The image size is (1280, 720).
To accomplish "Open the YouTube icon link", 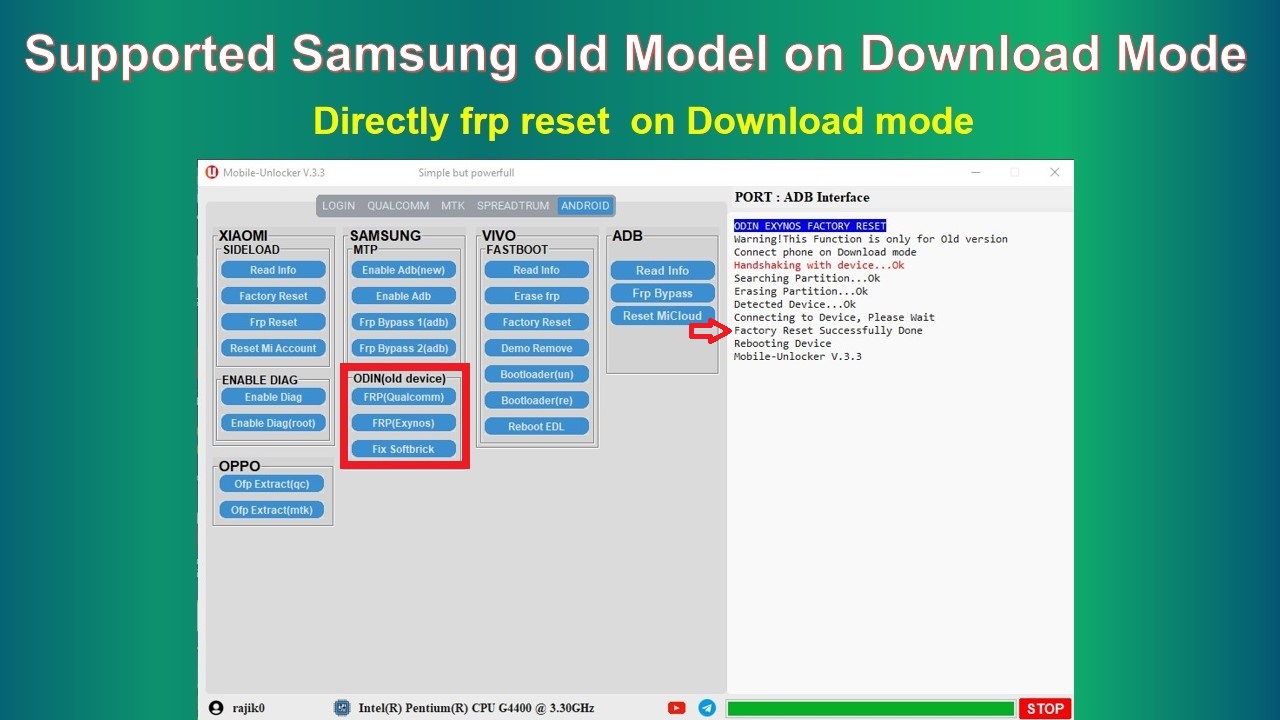I will point(677,708).
